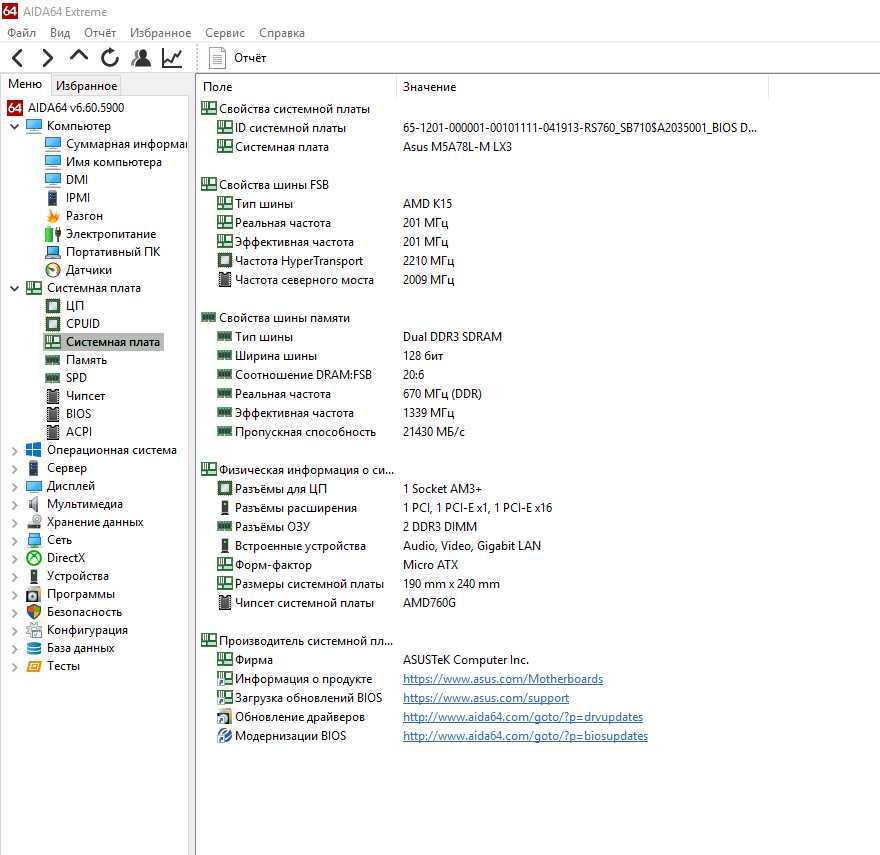Click the Операционная система Windows logo icon

34,450
